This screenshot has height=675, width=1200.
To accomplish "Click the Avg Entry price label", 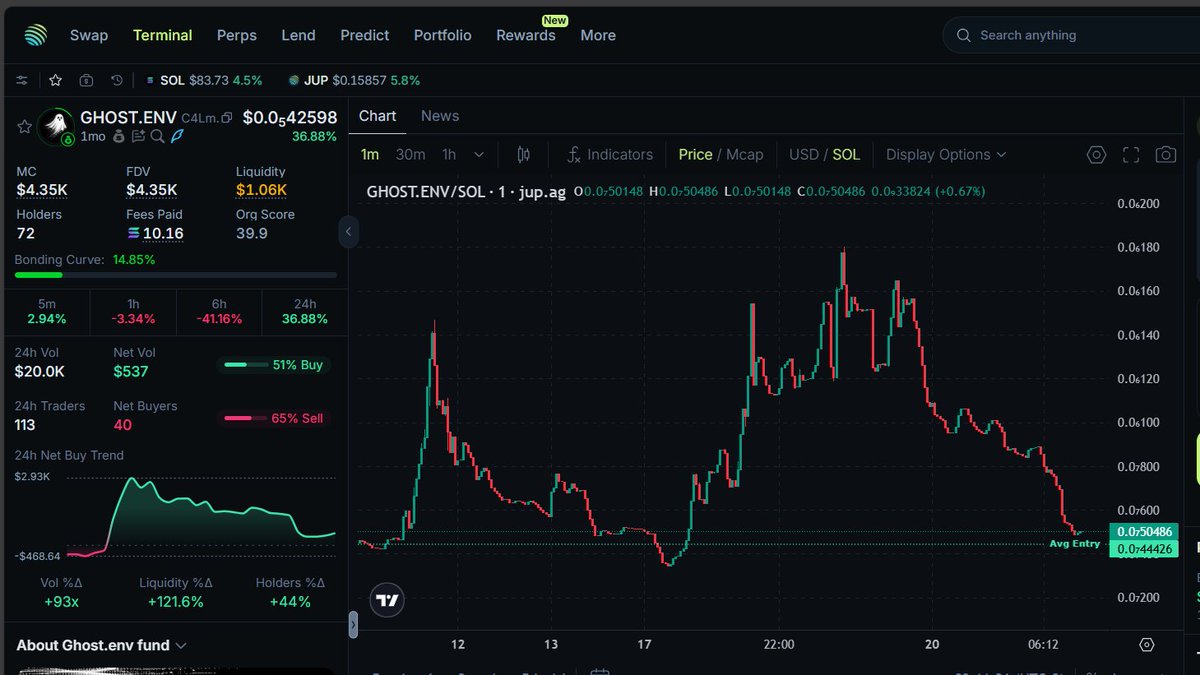I will pyautogui.click(x=1075, y=544).
